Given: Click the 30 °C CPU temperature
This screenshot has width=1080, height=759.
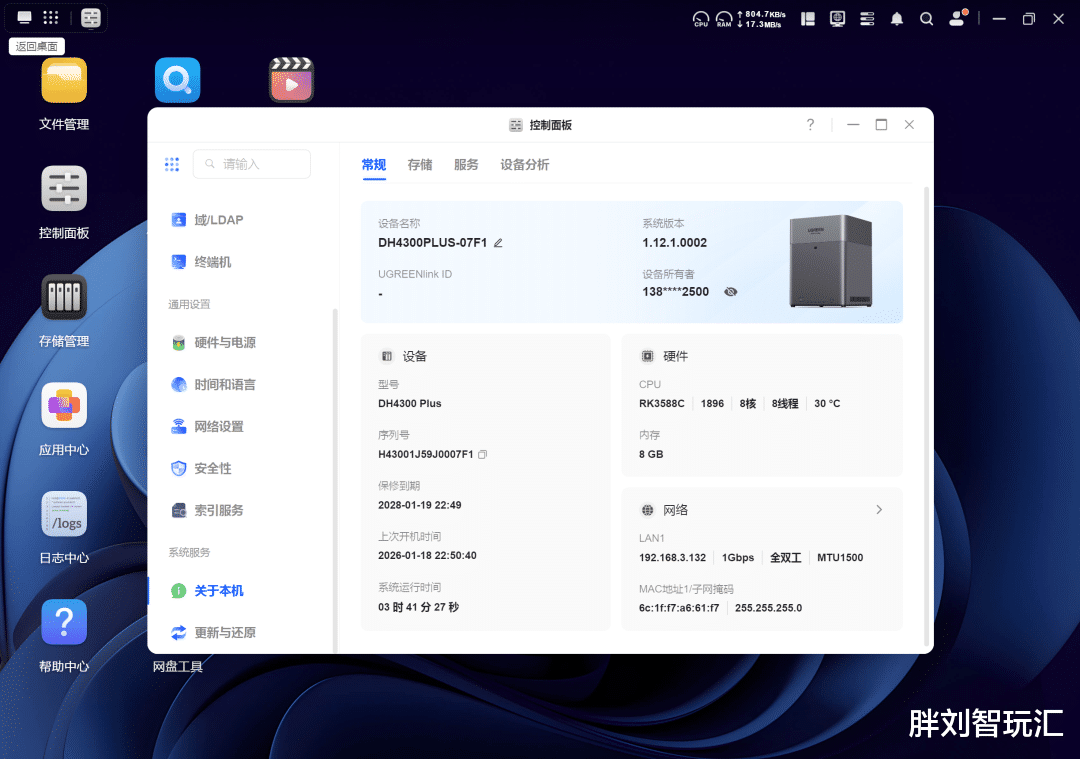Looking at the screenshot, I should click(x=827, y=404).
